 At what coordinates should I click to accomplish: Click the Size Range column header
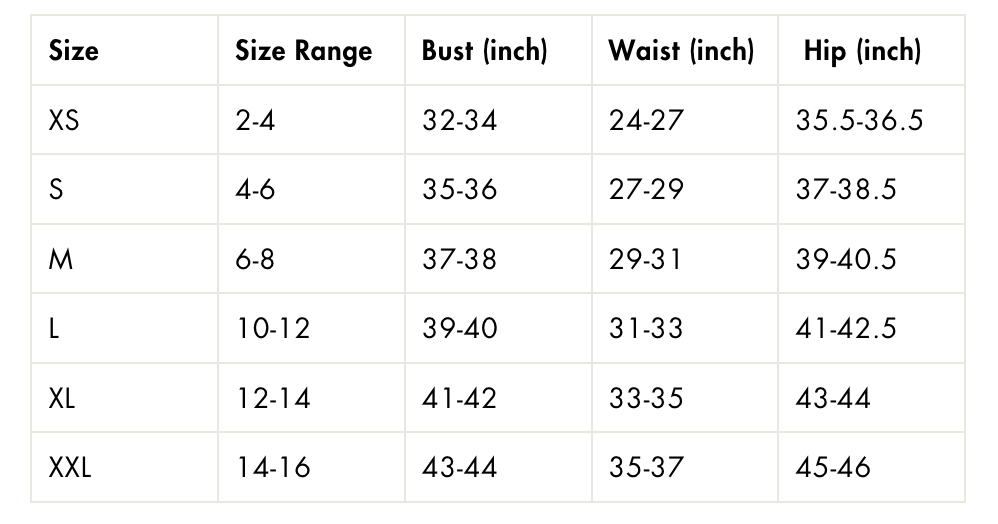[303, 51]
